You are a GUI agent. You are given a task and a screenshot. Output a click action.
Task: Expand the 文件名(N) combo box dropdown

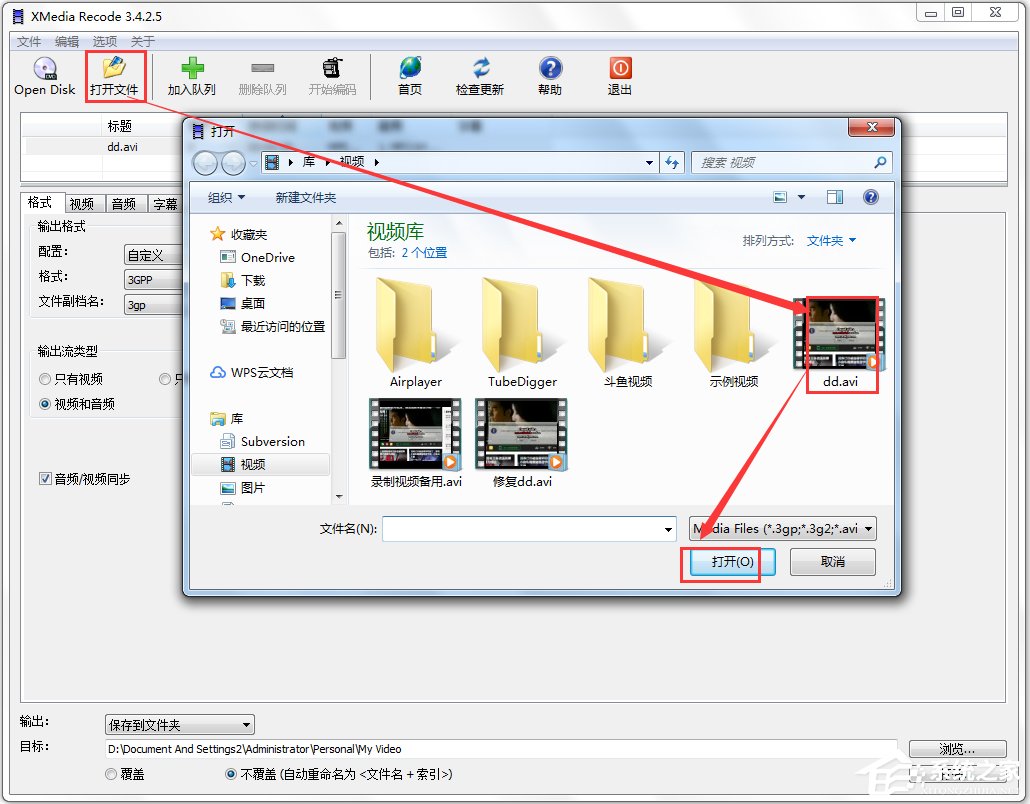tap(666, 528)
